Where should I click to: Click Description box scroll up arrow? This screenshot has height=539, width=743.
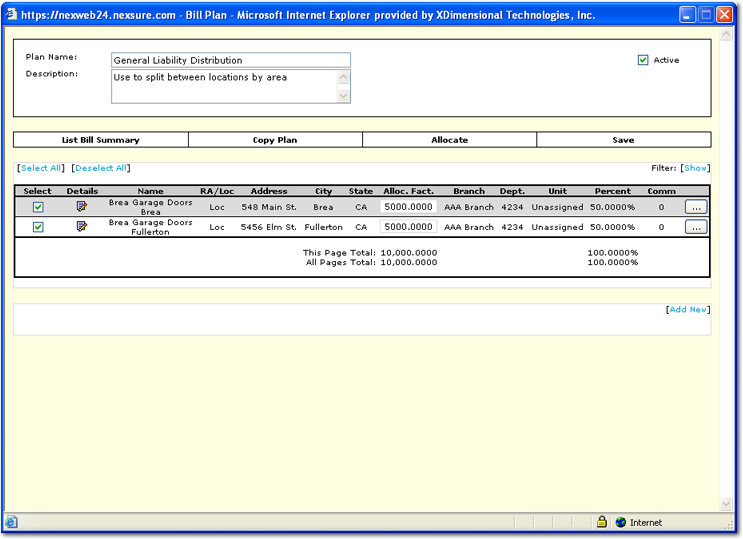click(344, 77)
